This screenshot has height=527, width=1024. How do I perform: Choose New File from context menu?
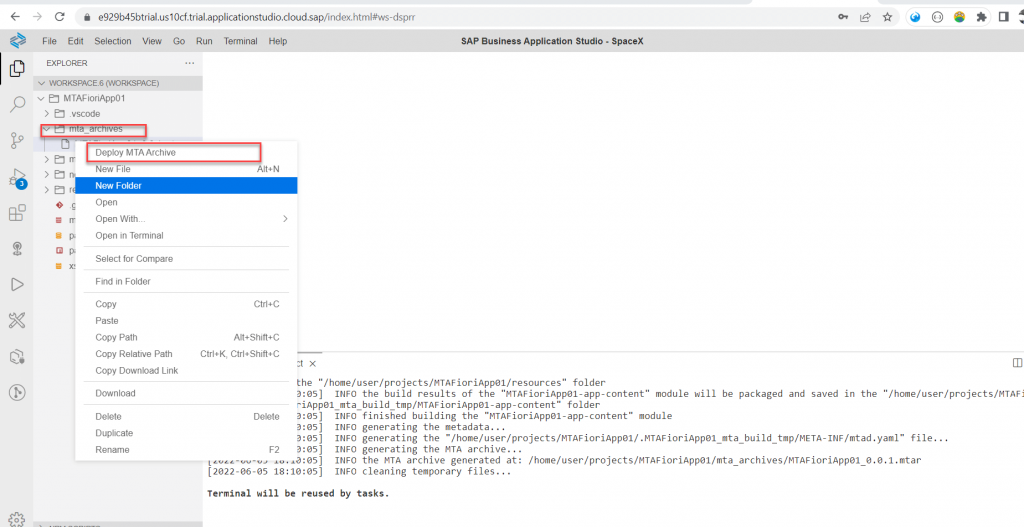(187, 169)
